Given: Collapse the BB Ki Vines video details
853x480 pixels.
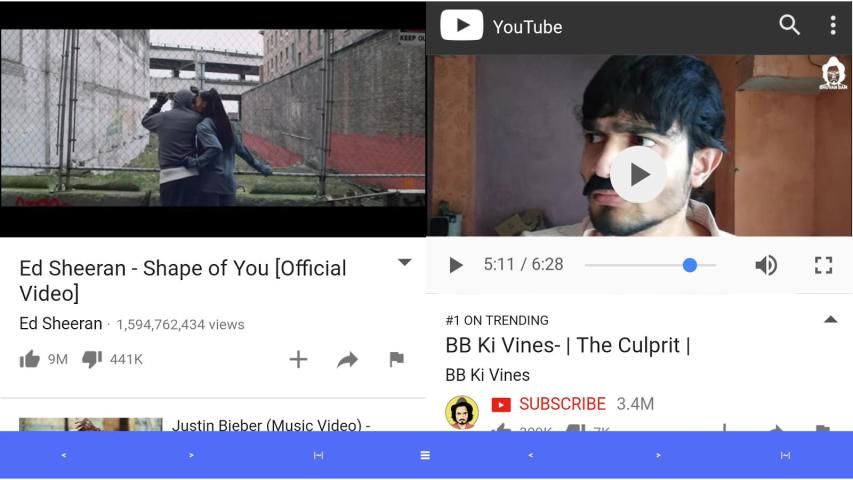Looking at the screenshot, I should pyautogui.click(x=830, y=319).
